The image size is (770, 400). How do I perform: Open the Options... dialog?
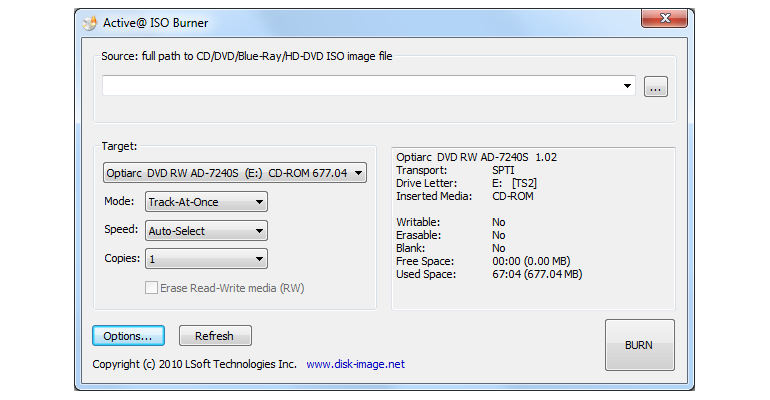[x=128, y=336]
